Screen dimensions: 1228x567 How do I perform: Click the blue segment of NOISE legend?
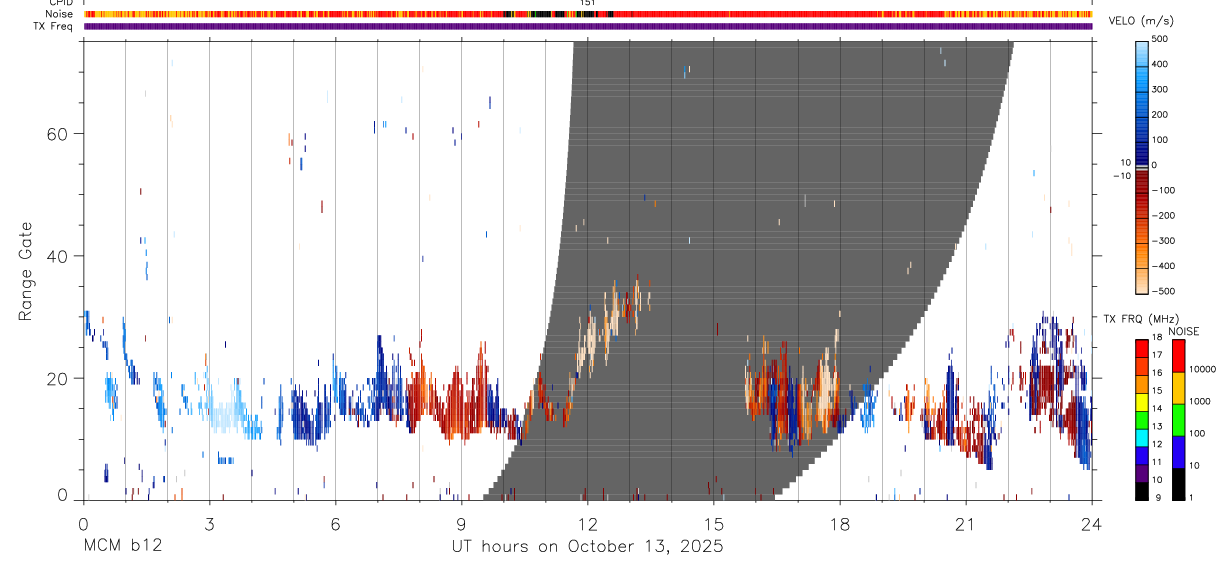[1178, 452]
